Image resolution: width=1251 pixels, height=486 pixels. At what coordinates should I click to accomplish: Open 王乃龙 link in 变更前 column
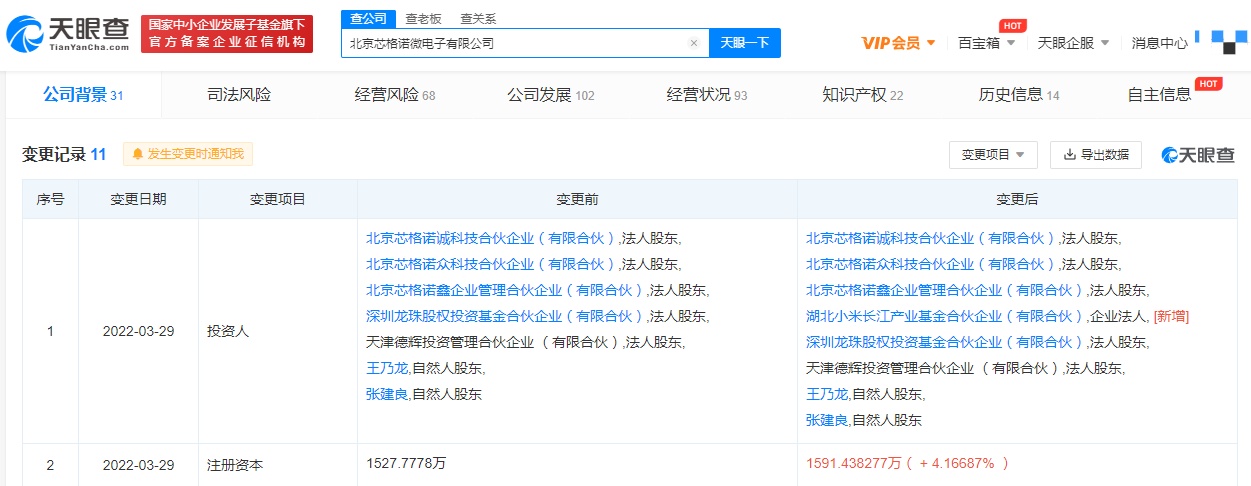387,368
